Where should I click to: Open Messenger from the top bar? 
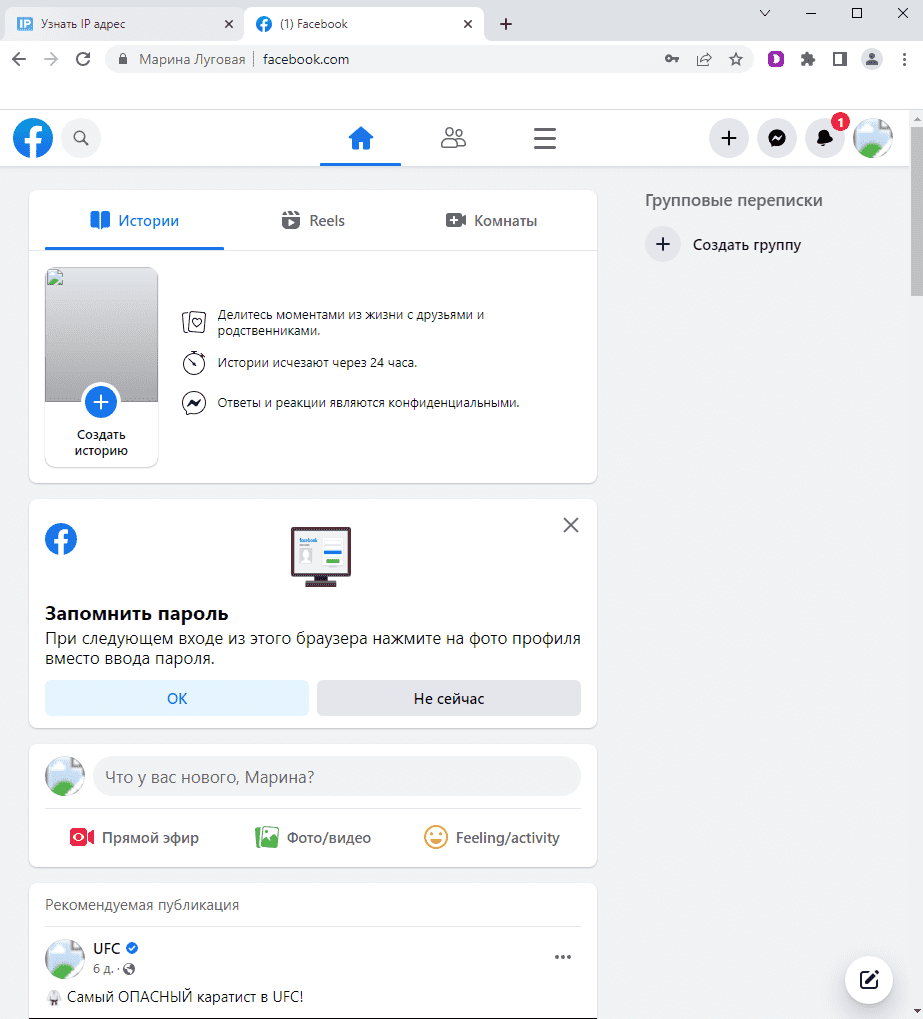pyautogui.click(x=777, y=139)
